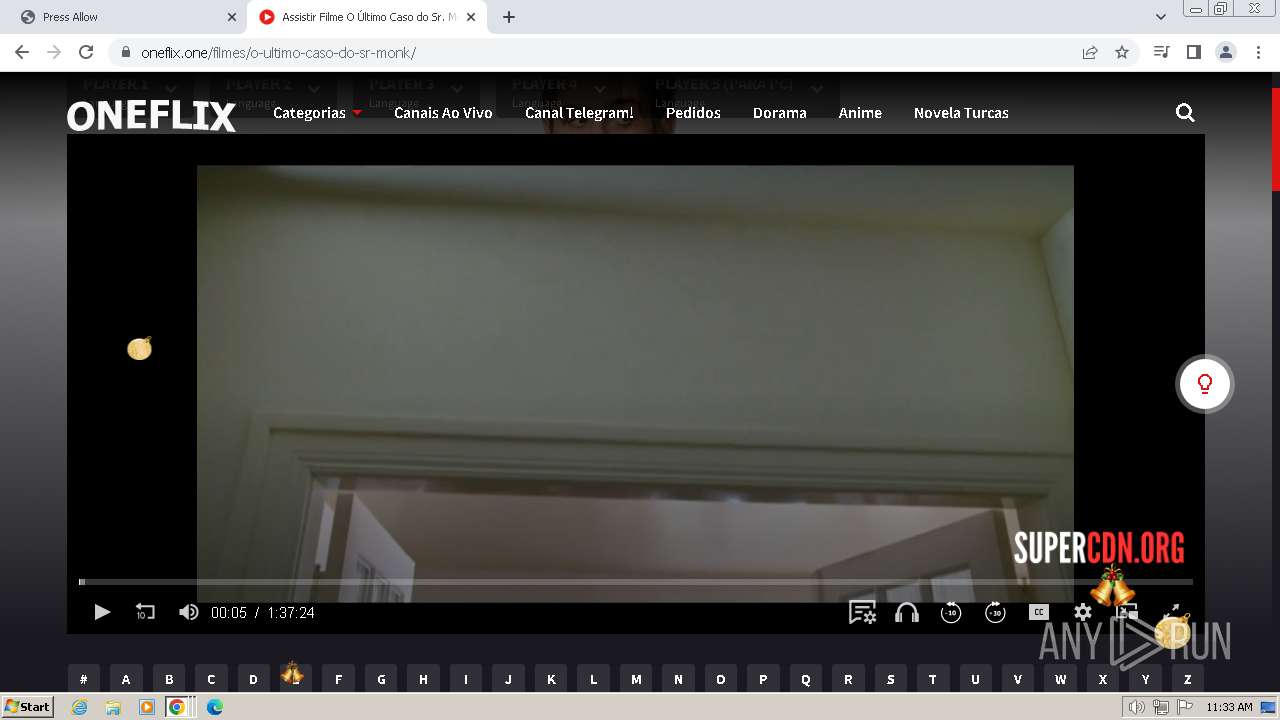The image size is (1280, 720).
Task: Open audio track headphones icon
Action: 907,612
